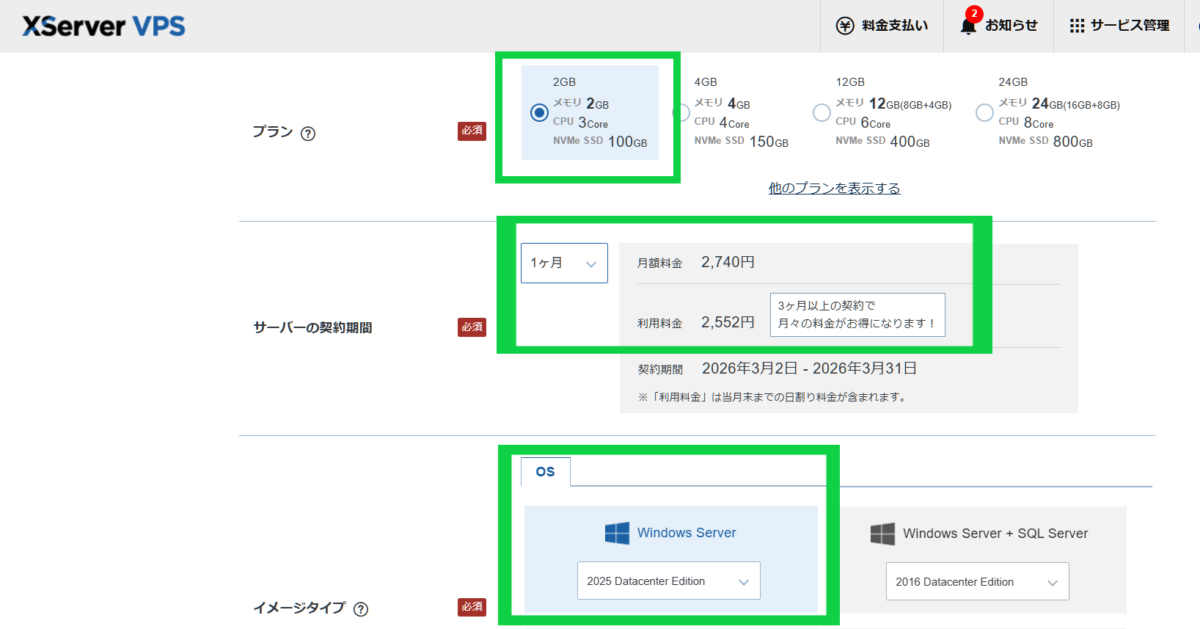Select the 4GB plan radio button
This screenshot has height=629, width=1200.
click(x=681, y=113)
